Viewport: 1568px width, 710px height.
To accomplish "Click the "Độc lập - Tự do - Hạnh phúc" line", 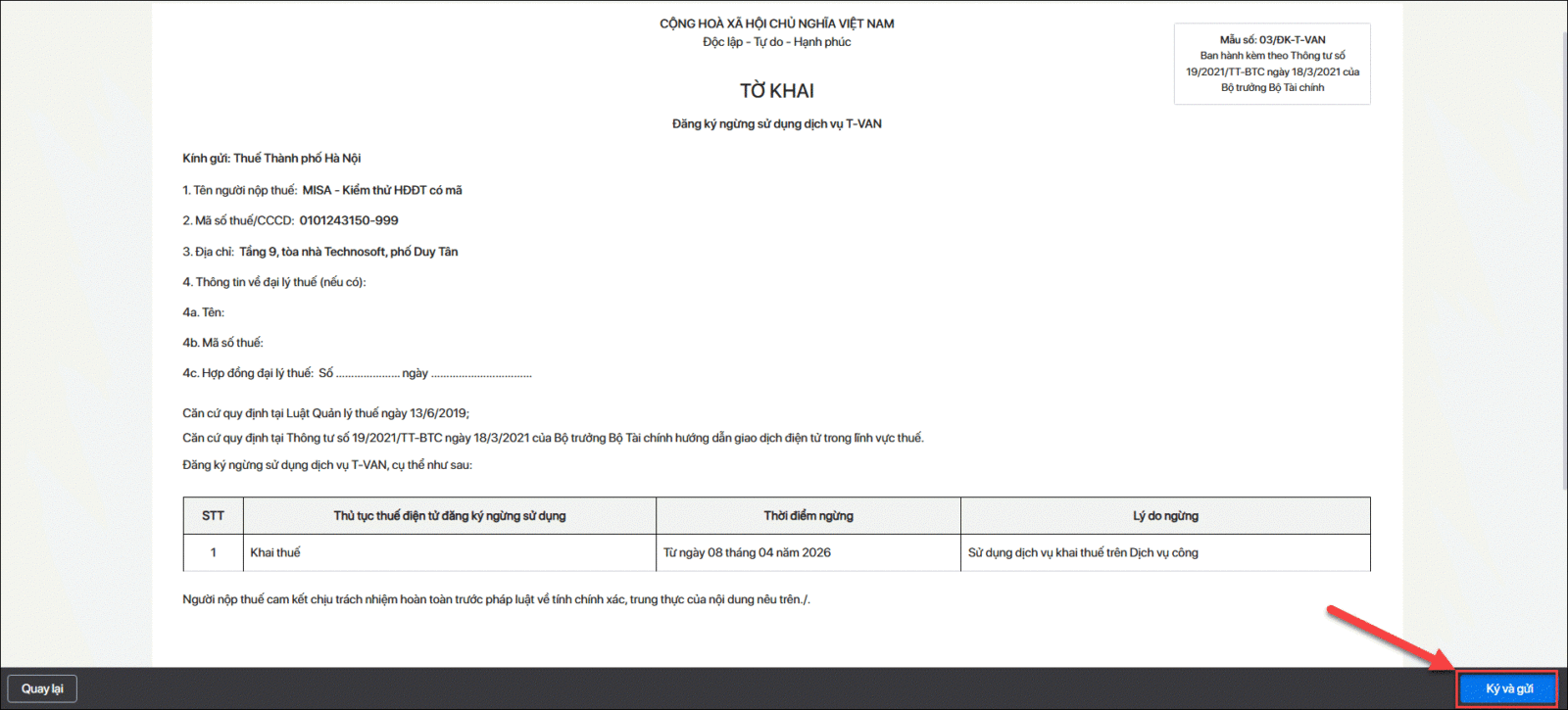I will pos(777,42).
